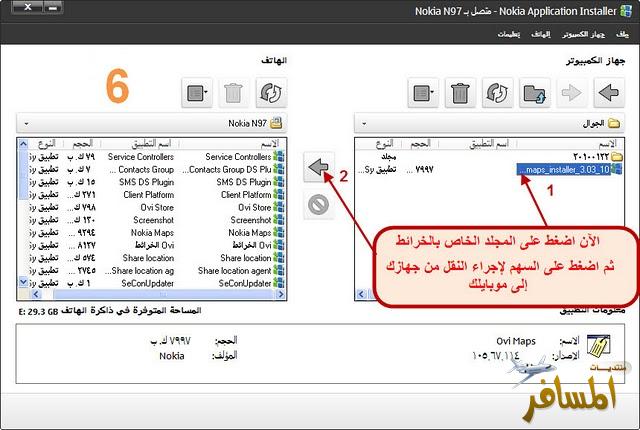Click phone list horizontal scrollbar left arrow
The image size is (640, 430).
(x=36, y=294)
